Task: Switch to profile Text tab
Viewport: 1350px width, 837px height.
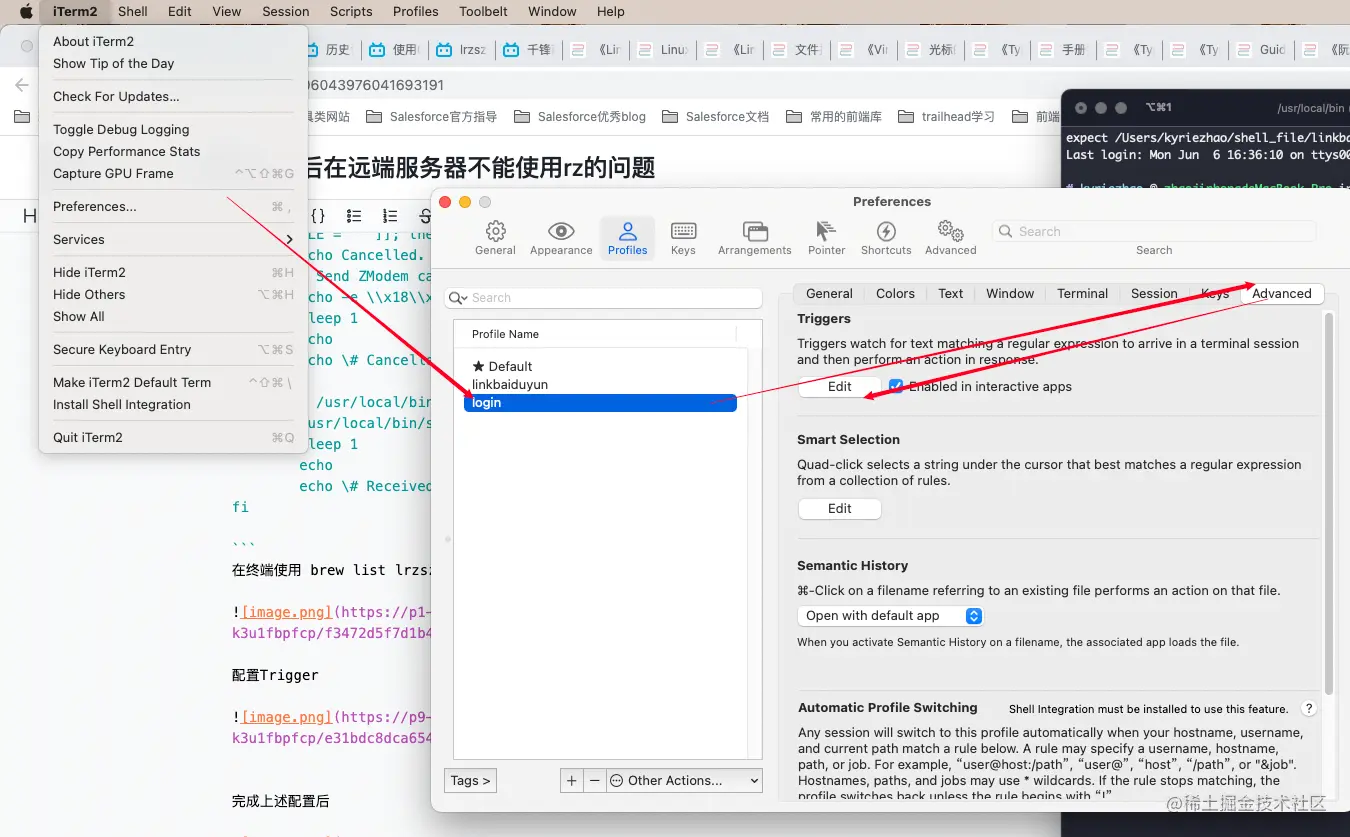Action: coord(951,293)
